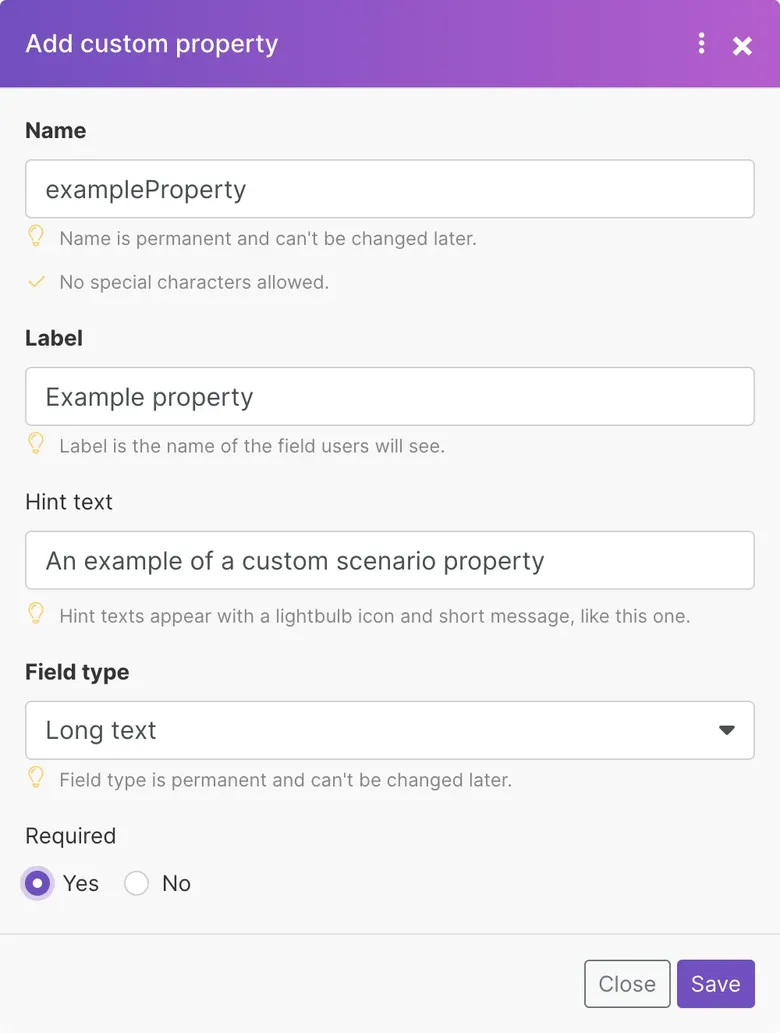Click the Field type heading label
Viewport: 780px width, 1033px height.
click(x=77, y=672)
